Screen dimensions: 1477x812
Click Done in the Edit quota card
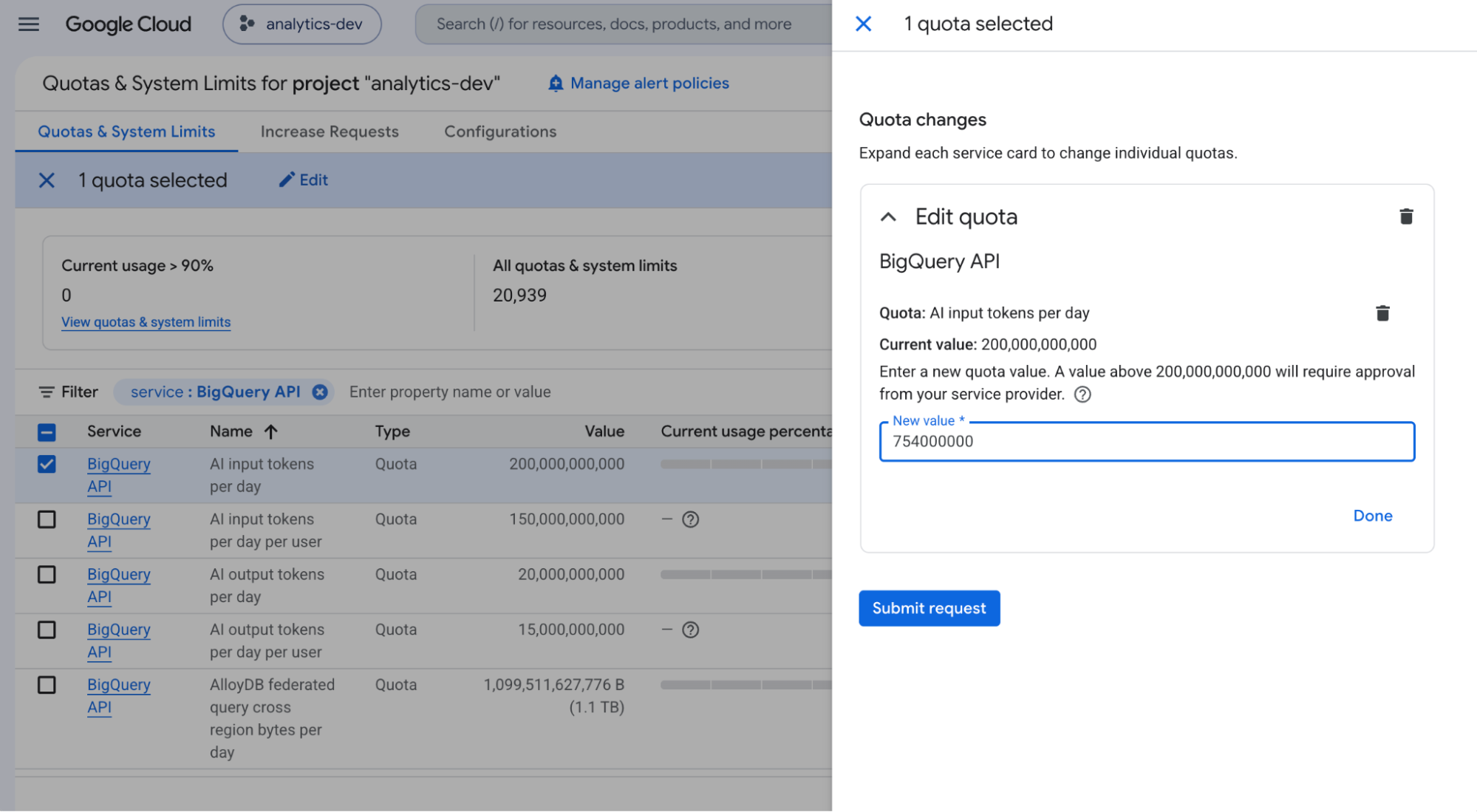click(x=1372, y=516)
